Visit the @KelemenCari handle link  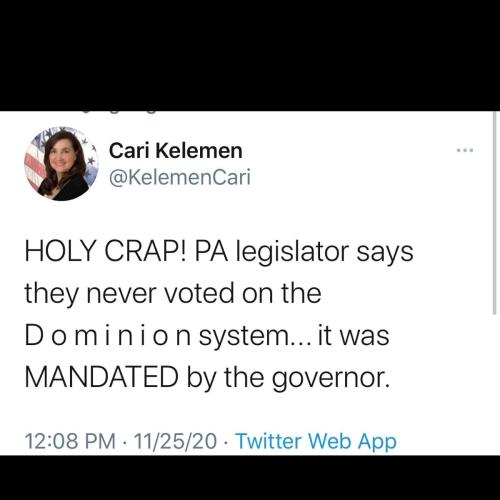180,177
